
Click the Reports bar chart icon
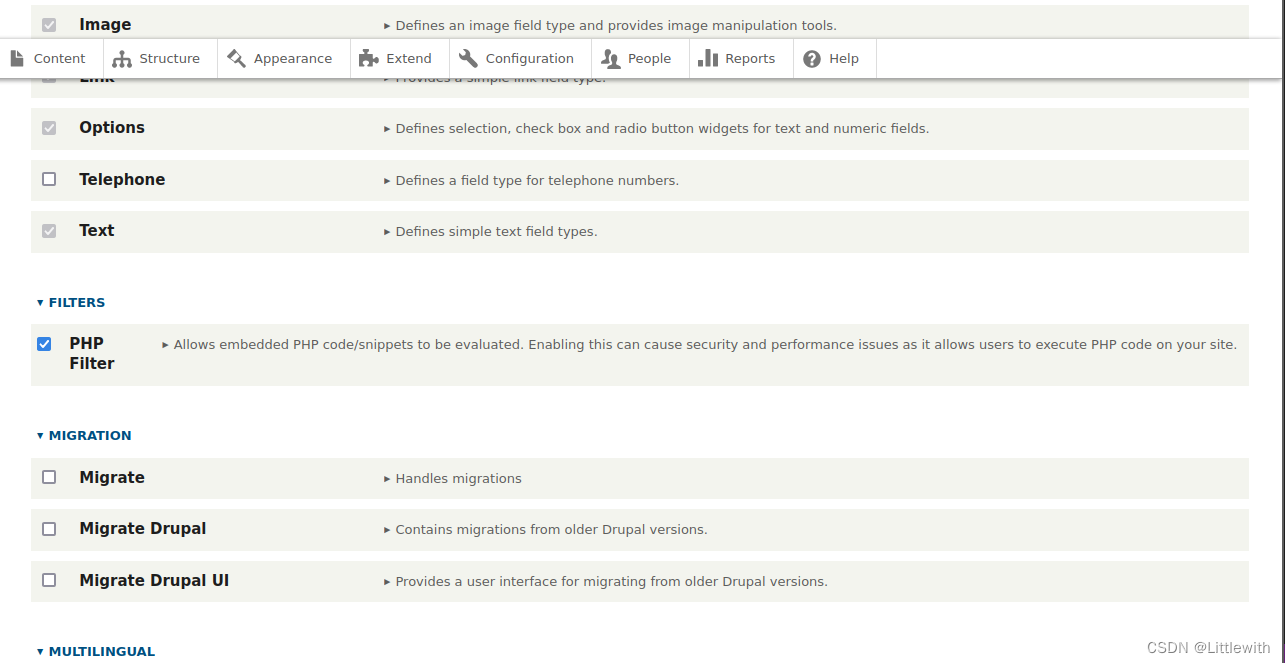[708, 59]
